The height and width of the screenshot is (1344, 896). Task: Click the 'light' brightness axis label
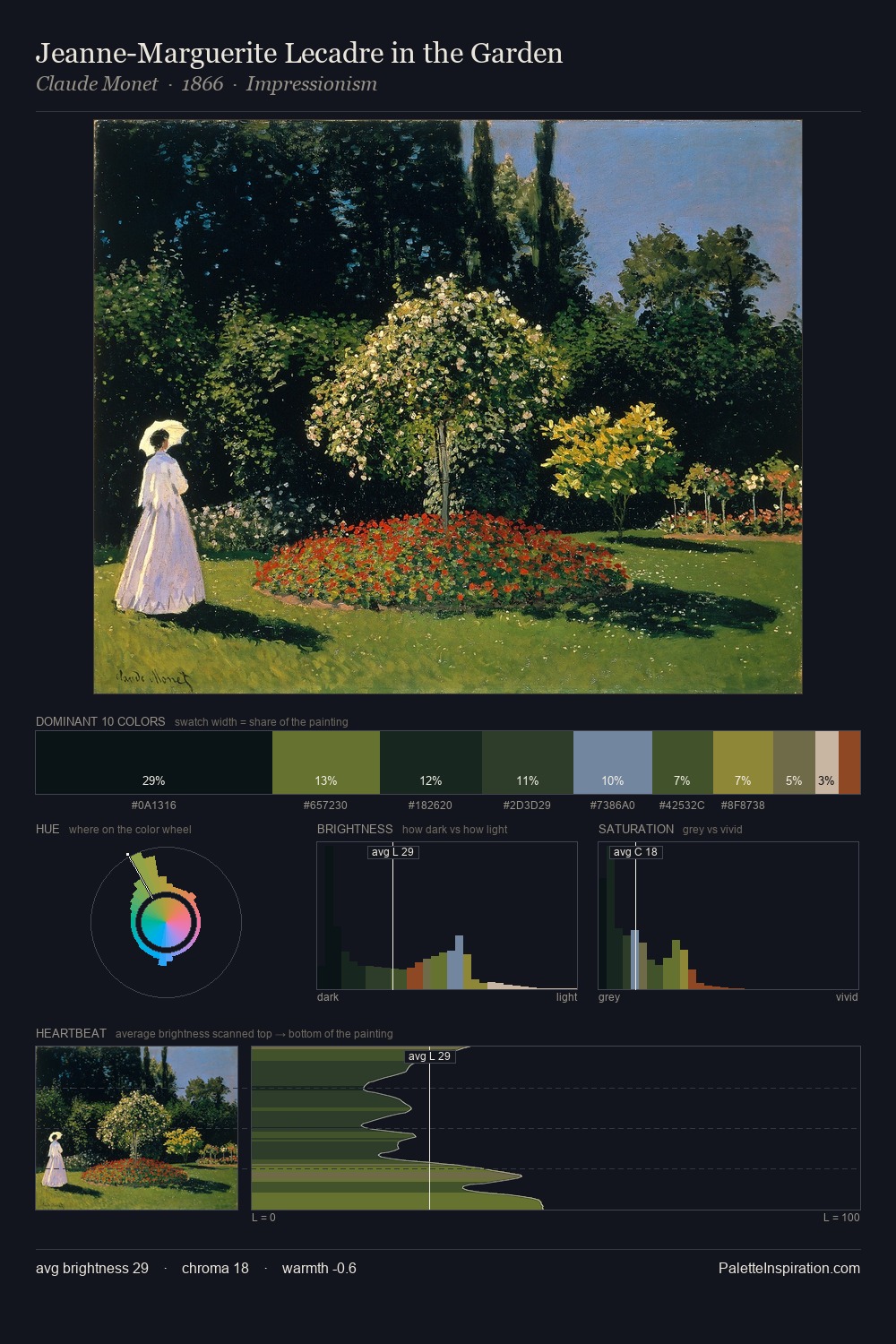pyautogui.click(x=566, y=997)
